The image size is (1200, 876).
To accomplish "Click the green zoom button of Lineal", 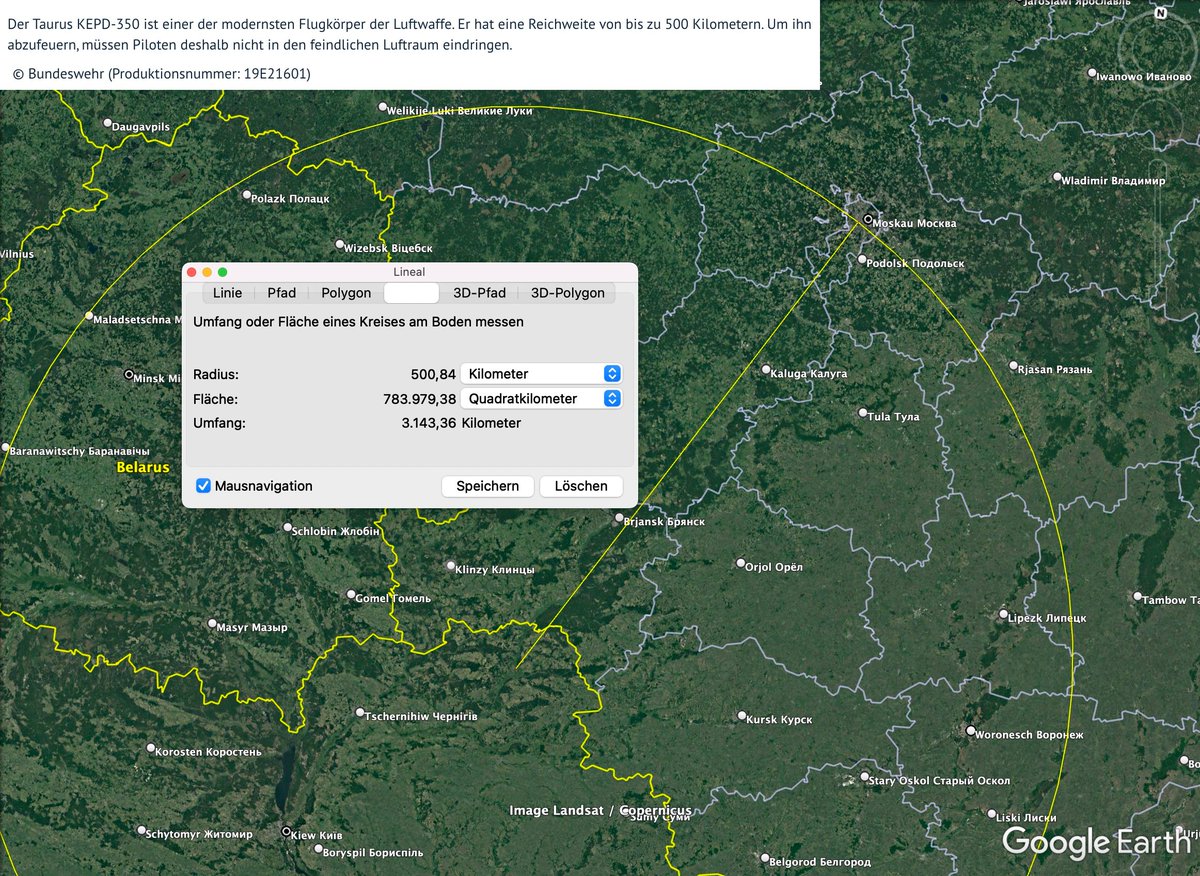I will (223, 272).
